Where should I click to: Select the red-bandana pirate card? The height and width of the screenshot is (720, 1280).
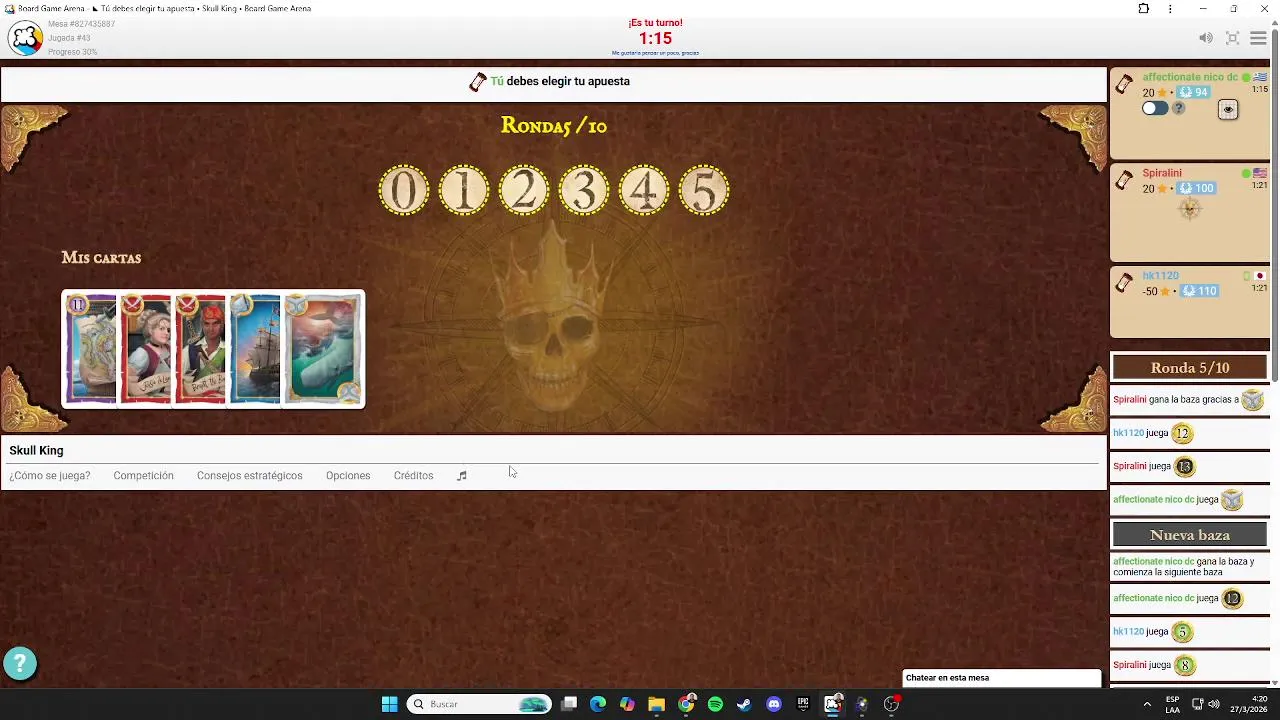pyautogui.click(x=201, y=349)
